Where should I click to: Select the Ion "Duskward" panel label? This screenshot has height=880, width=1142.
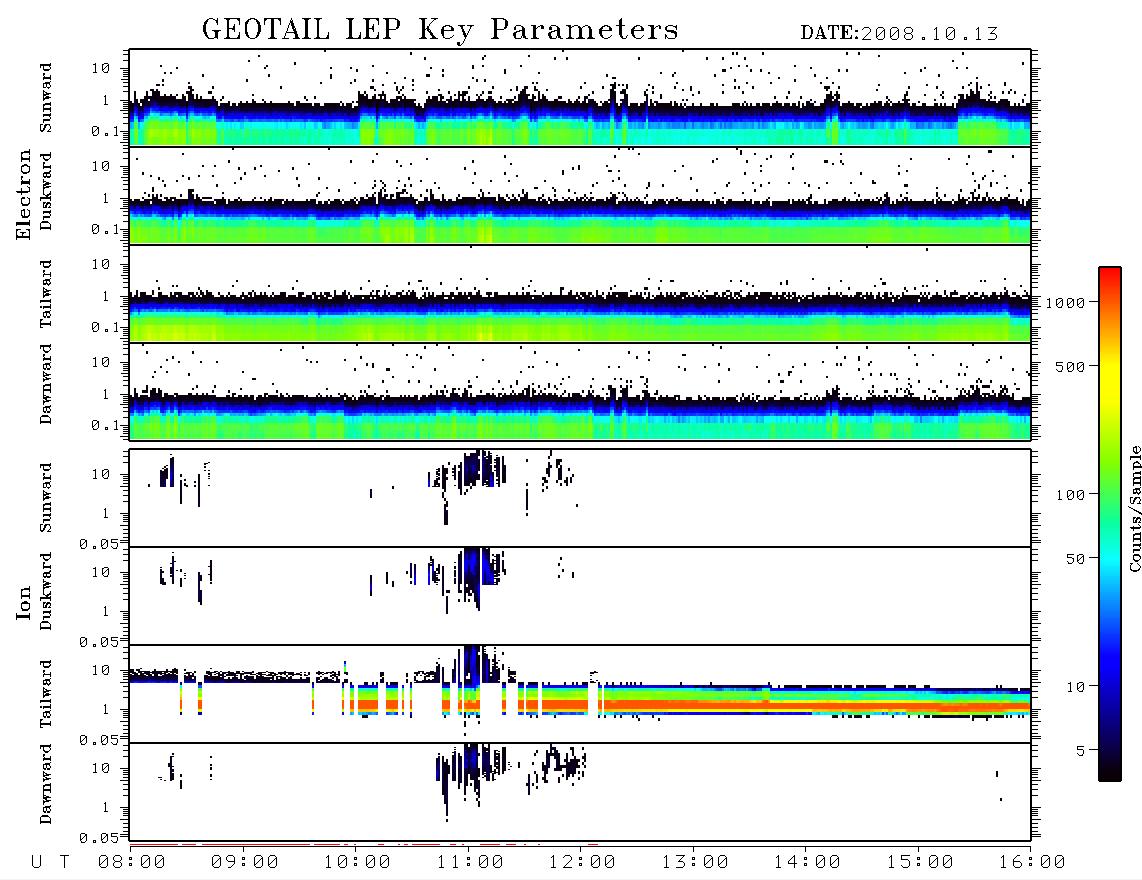point(46,591)
